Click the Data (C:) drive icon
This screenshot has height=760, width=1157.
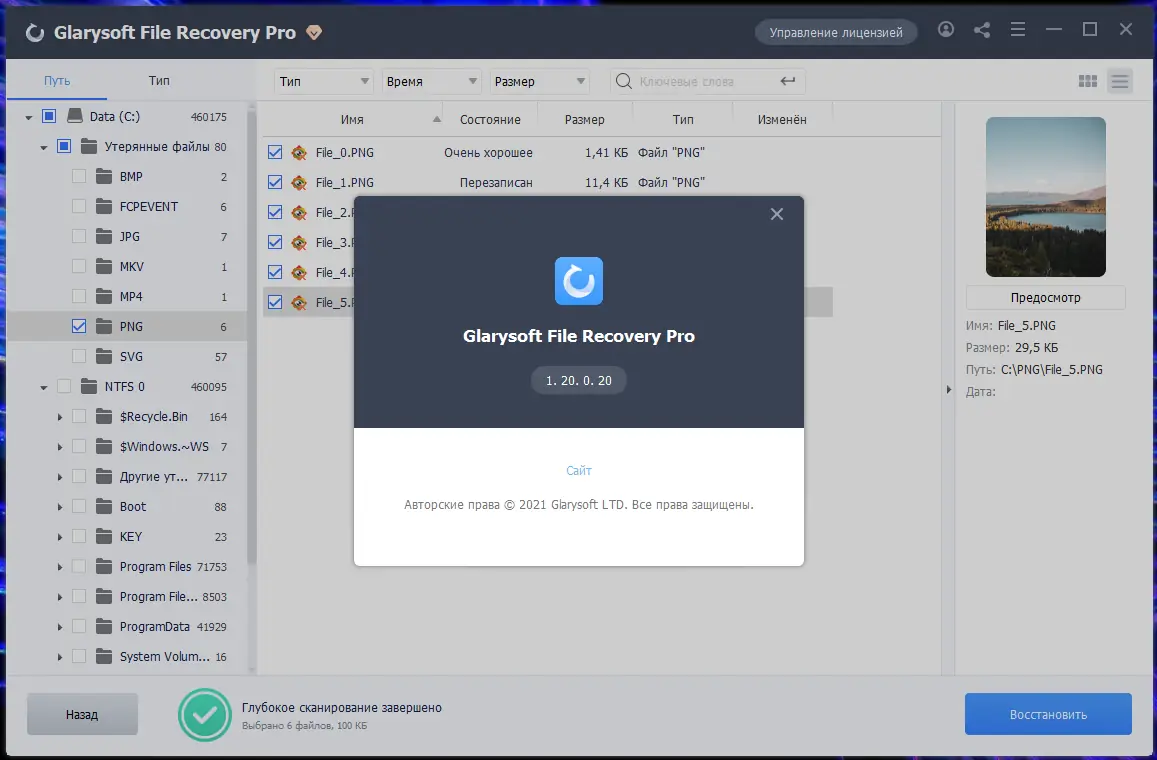pyautogui.click(x=75, y=116)
